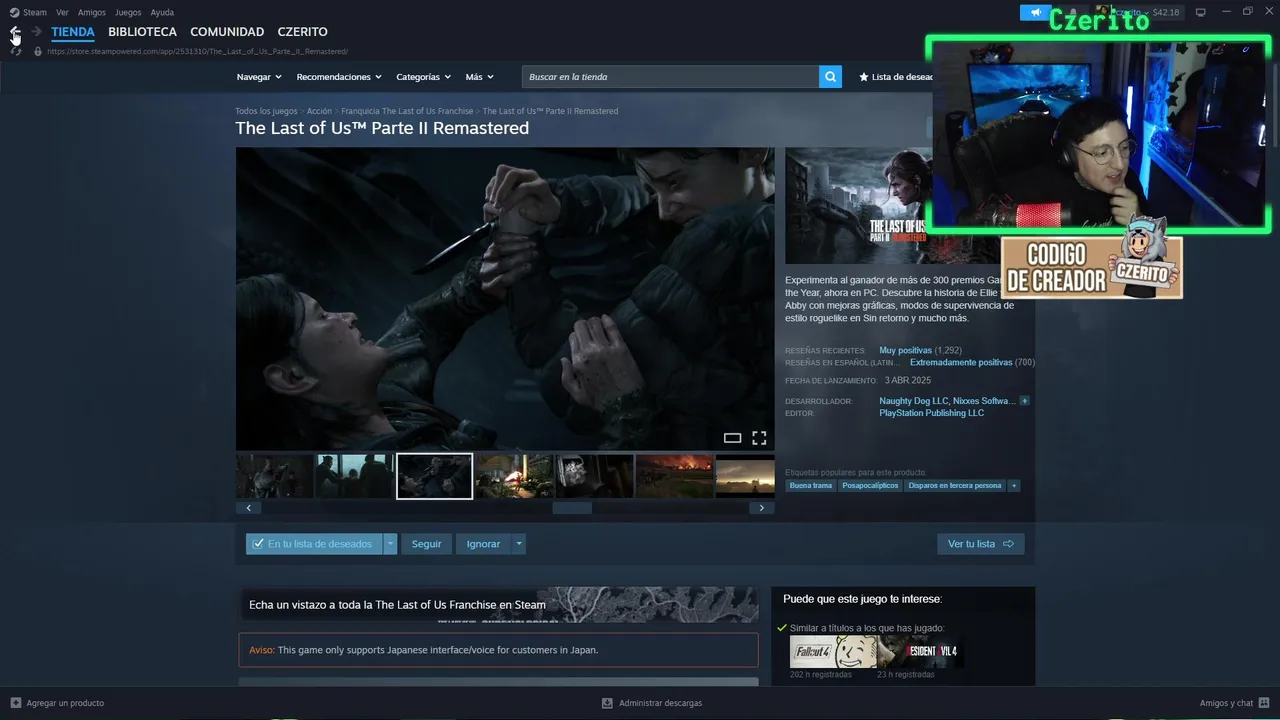Open the announcements megaphone button
1280x720 pixels.
(1035, 12)
